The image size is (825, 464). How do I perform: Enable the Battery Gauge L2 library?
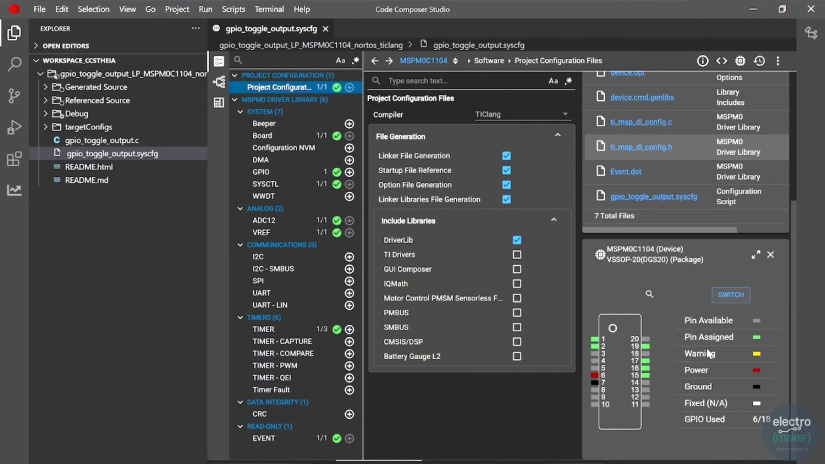click(517, 356)
